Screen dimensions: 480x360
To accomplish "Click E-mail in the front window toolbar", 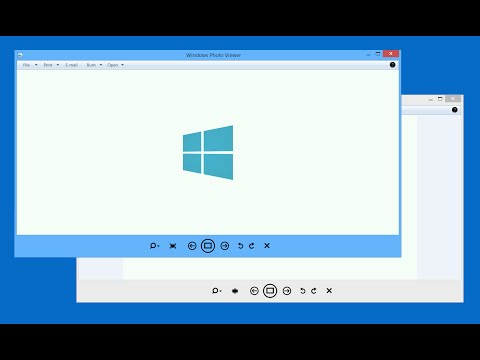I will click(x=72, y=65).
